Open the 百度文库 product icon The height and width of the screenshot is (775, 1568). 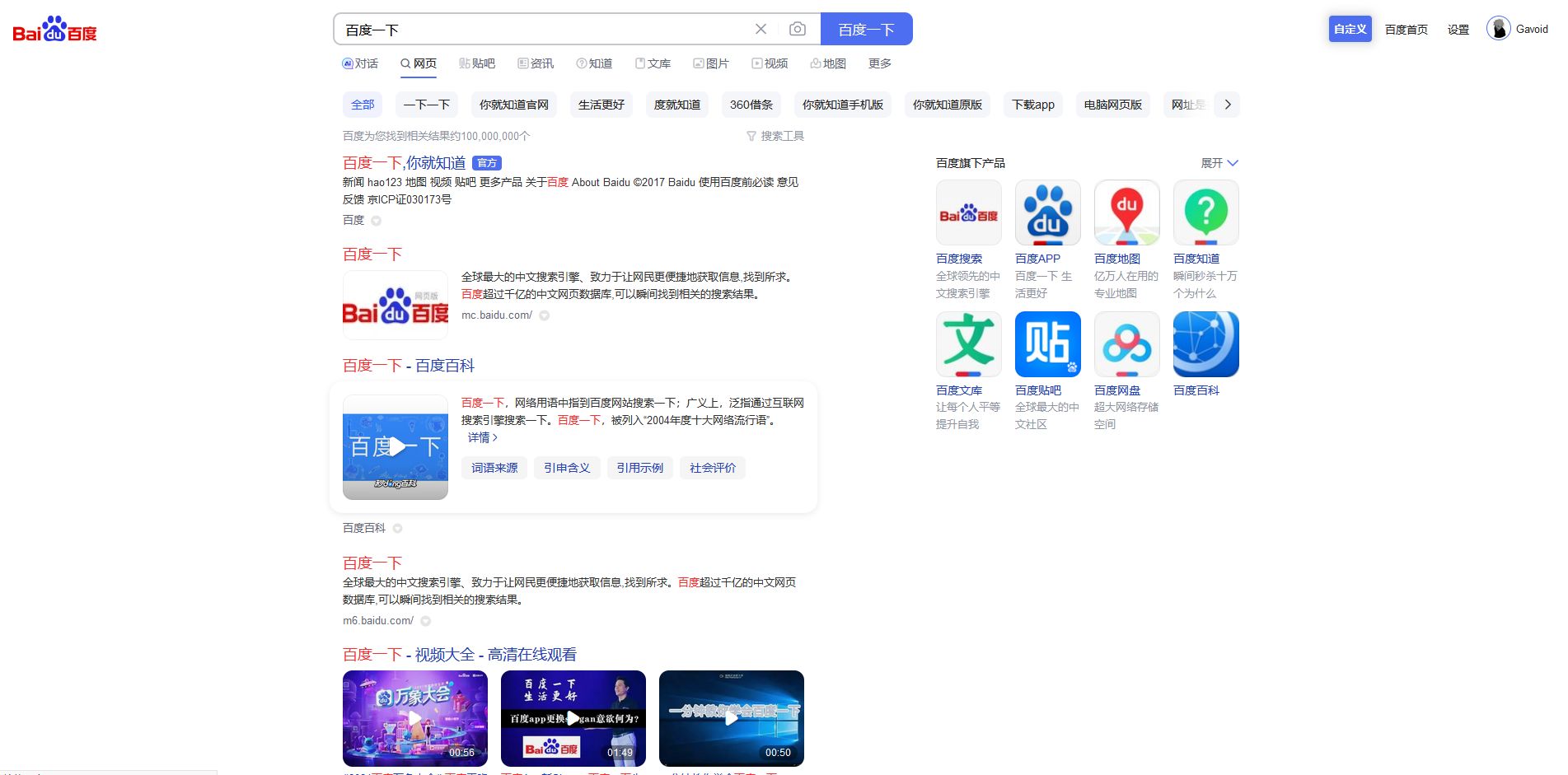969,344
